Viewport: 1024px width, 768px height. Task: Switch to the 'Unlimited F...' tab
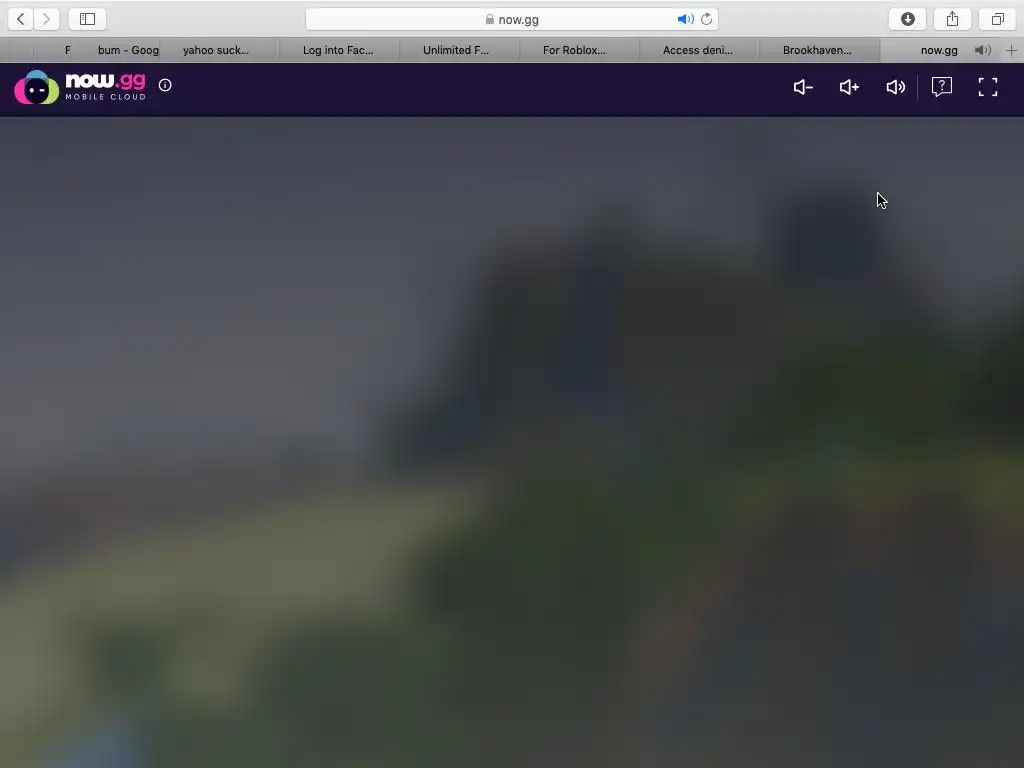click(x=456, y=50)
